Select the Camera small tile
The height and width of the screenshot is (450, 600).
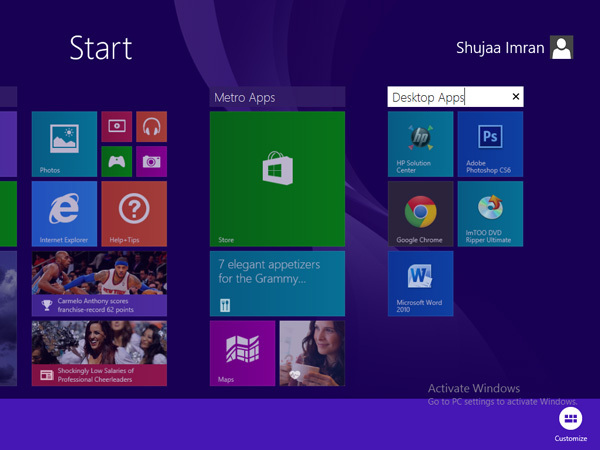coord(151,161)
